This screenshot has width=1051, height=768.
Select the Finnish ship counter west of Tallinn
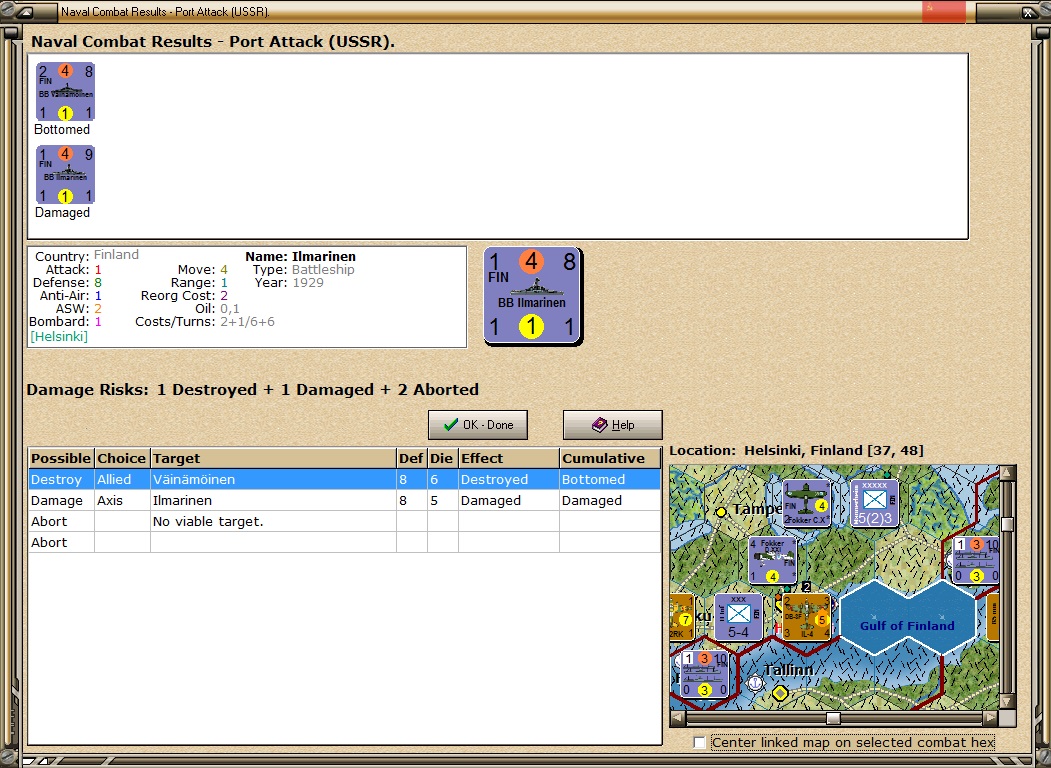click(x=704, y=674)
